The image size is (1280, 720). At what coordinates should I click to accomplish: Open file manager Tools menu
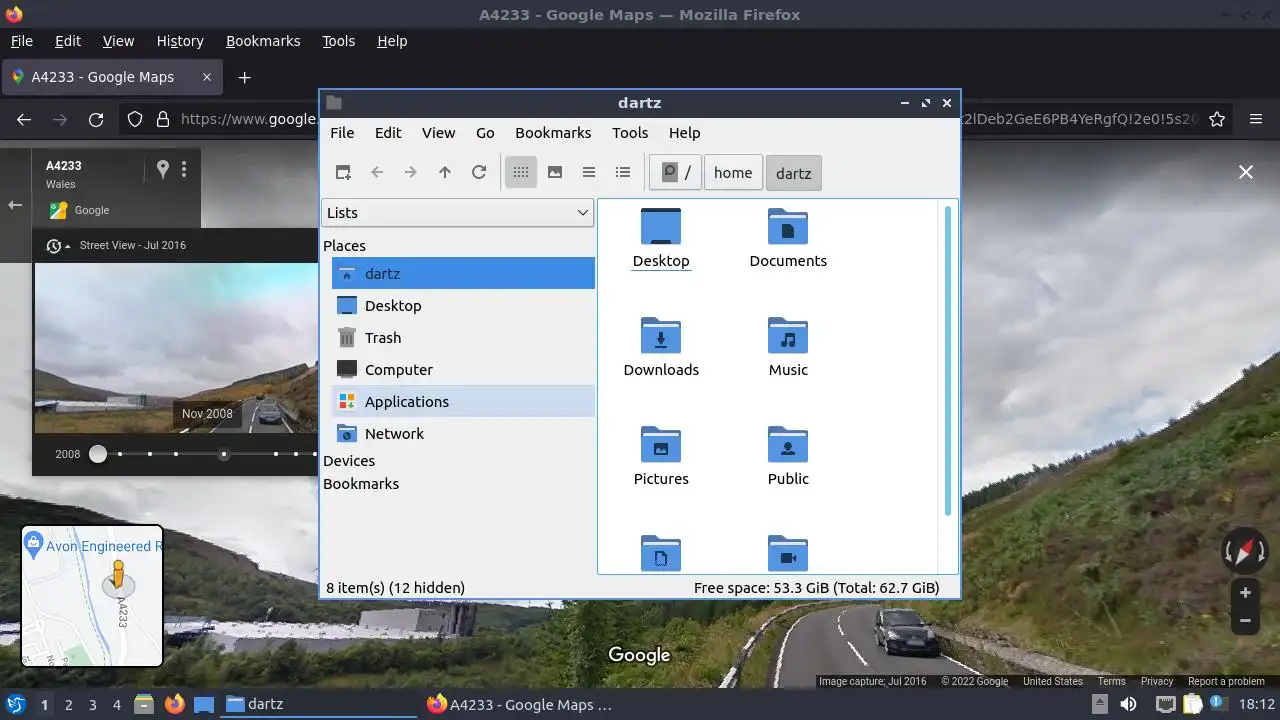(630, 132)
